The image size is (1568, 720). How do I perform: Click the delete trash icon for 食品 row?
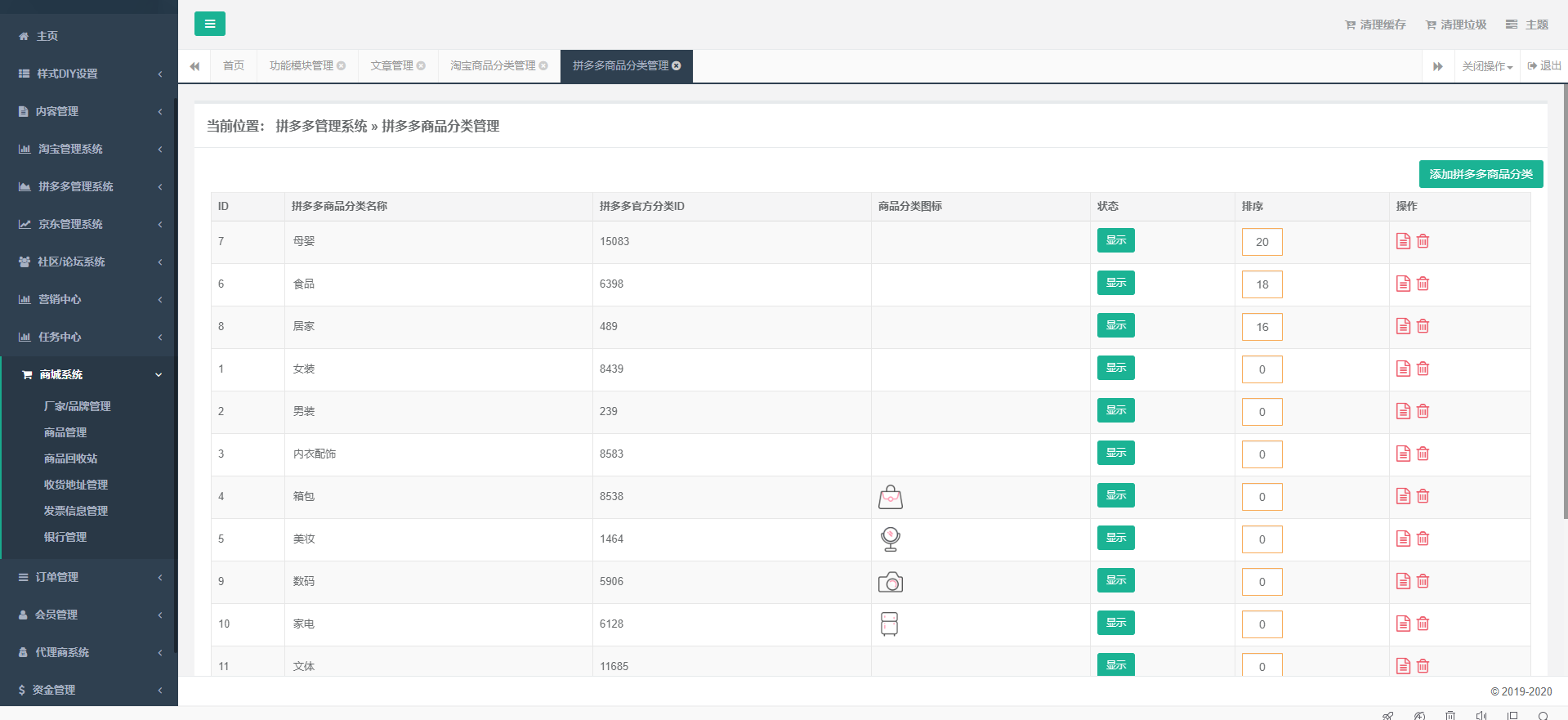click(1423, 284)
